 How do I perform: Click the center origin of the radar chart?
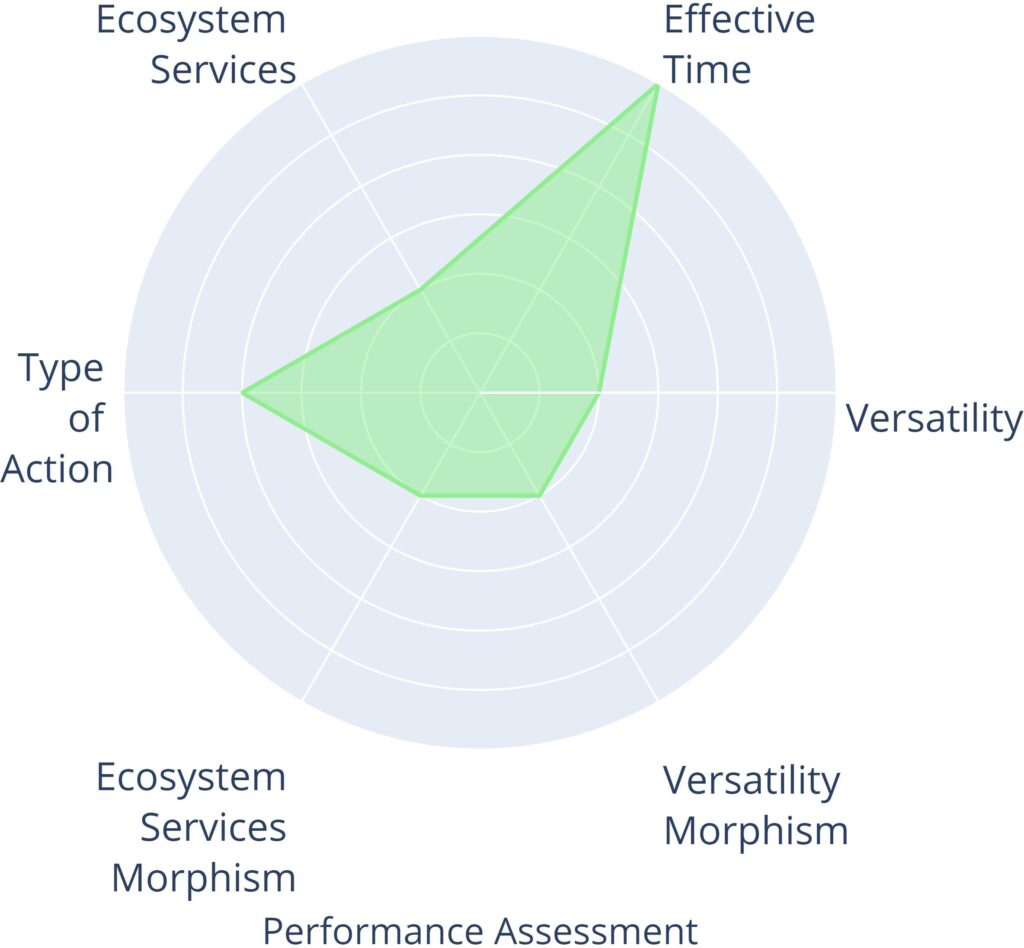click(480, 392)
